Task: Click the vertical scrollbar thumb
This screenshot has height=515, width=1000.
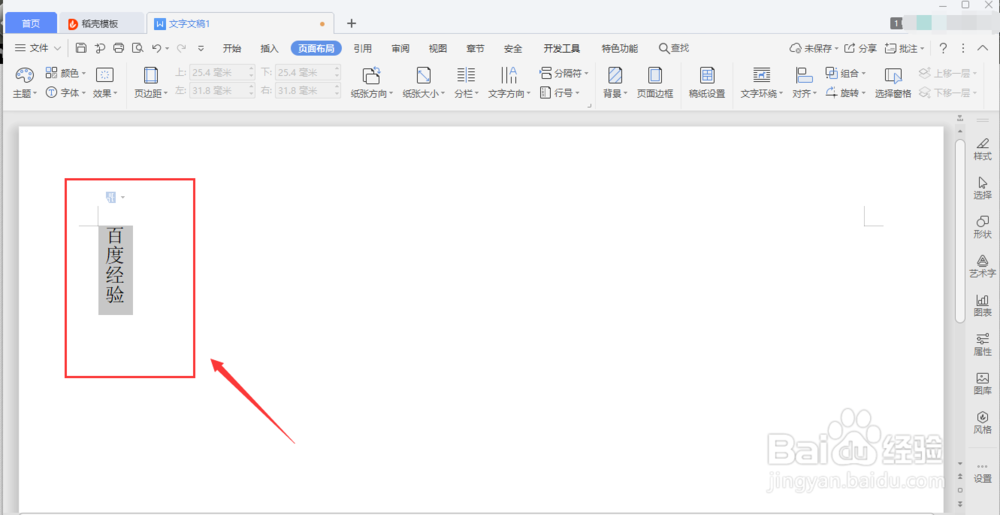Action: [x=959, y=229]
